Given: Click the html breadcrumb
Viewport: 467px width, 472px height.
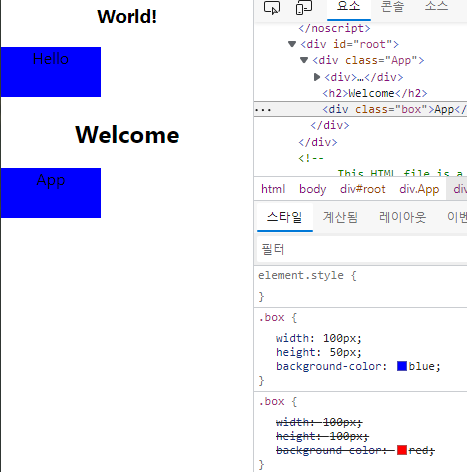Looking at the screenshot, I should coord(273,189).
